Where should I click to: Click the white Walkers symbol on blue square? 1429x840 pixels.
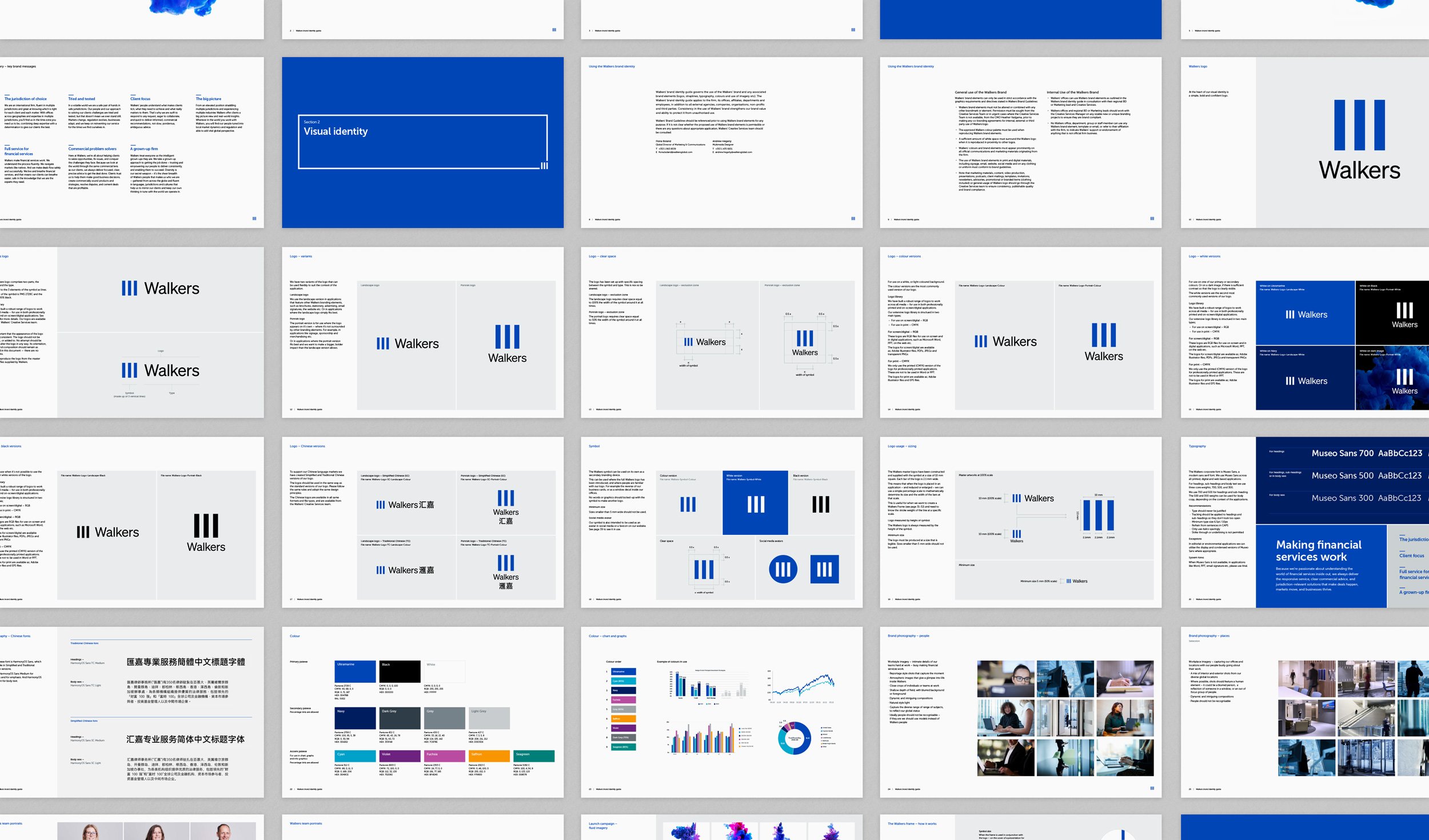[755, 503]
